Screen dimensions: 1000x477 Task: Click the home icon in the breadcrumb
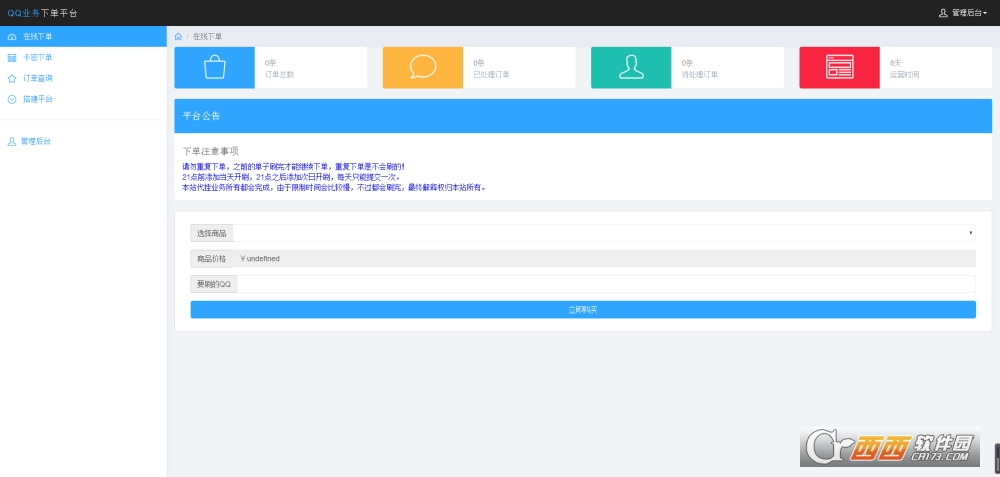(x=178, y=36)
